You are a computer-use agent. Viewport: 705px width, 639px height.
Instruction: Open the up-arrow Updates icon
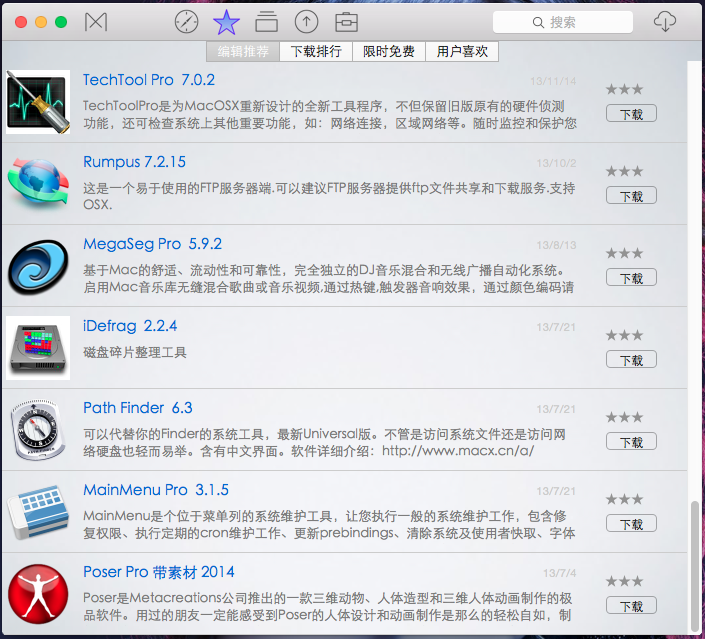pos(306,22)
